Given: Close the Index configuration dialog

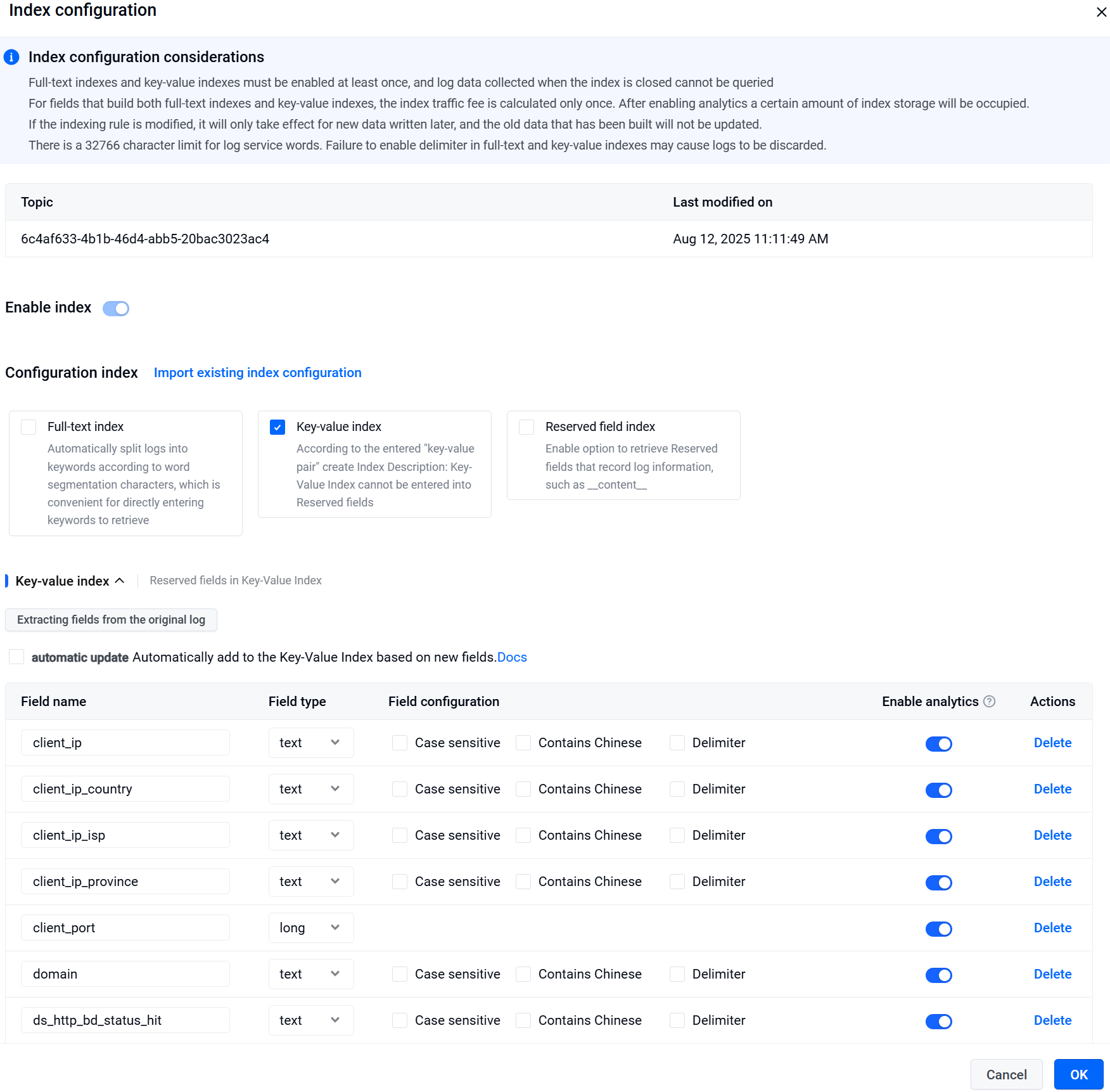Looking at the screenshot, I should [x=1101, y=13].
